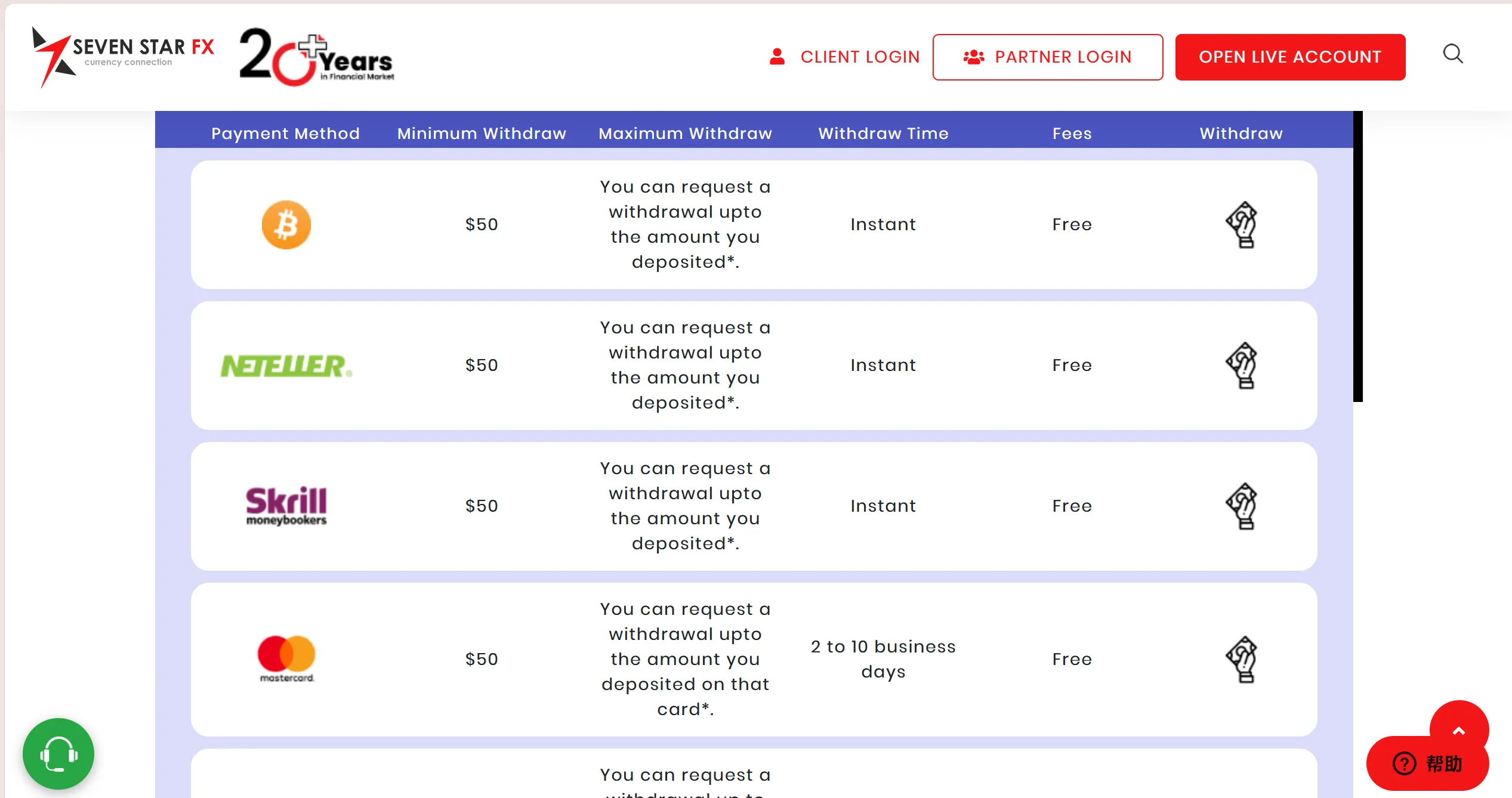Open the Seven Star FX logo homepage
Viewport: 1512px width, 798px height.
[x=123, y=57]
